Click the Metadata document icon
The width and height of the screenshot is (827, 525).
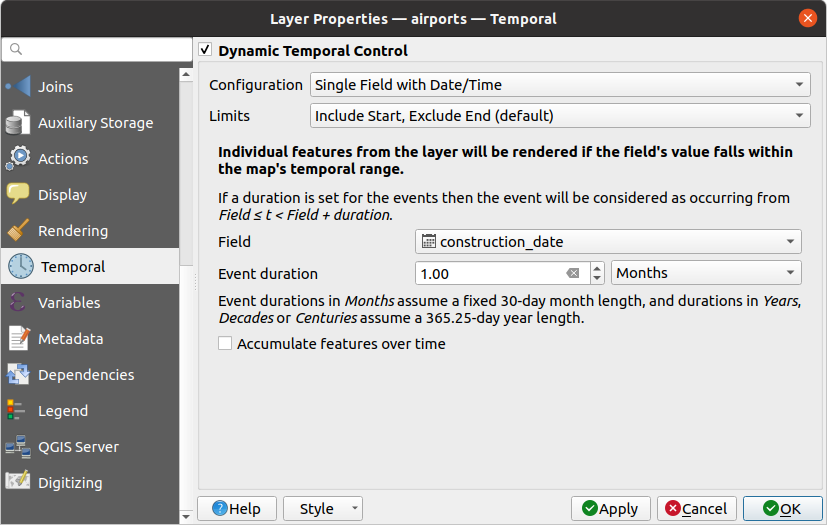pos(19,339)
